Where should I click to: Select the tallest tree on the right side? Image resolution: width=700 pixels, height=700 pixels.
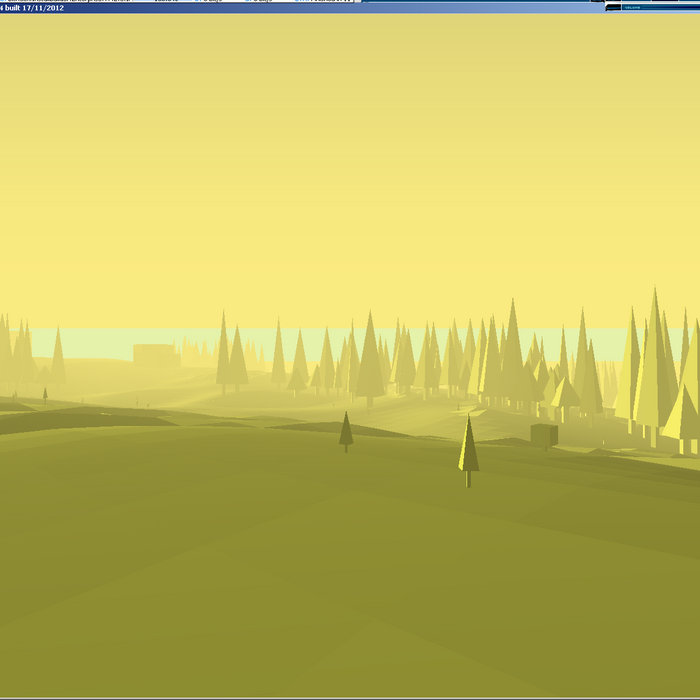click(655, 360)
